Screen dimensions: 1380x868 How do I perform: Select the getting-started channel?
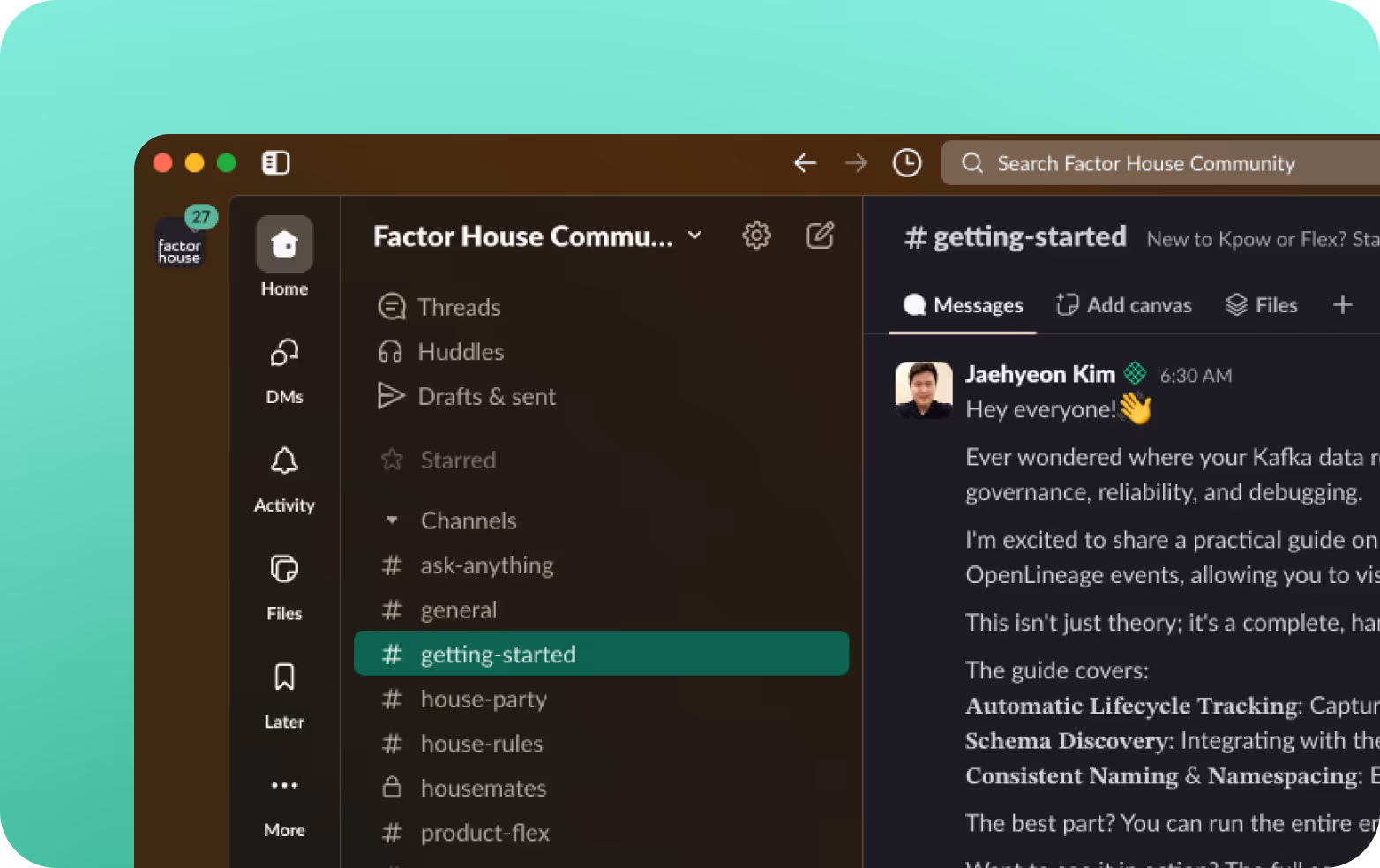pyautogui.click(x=601, y=654)
